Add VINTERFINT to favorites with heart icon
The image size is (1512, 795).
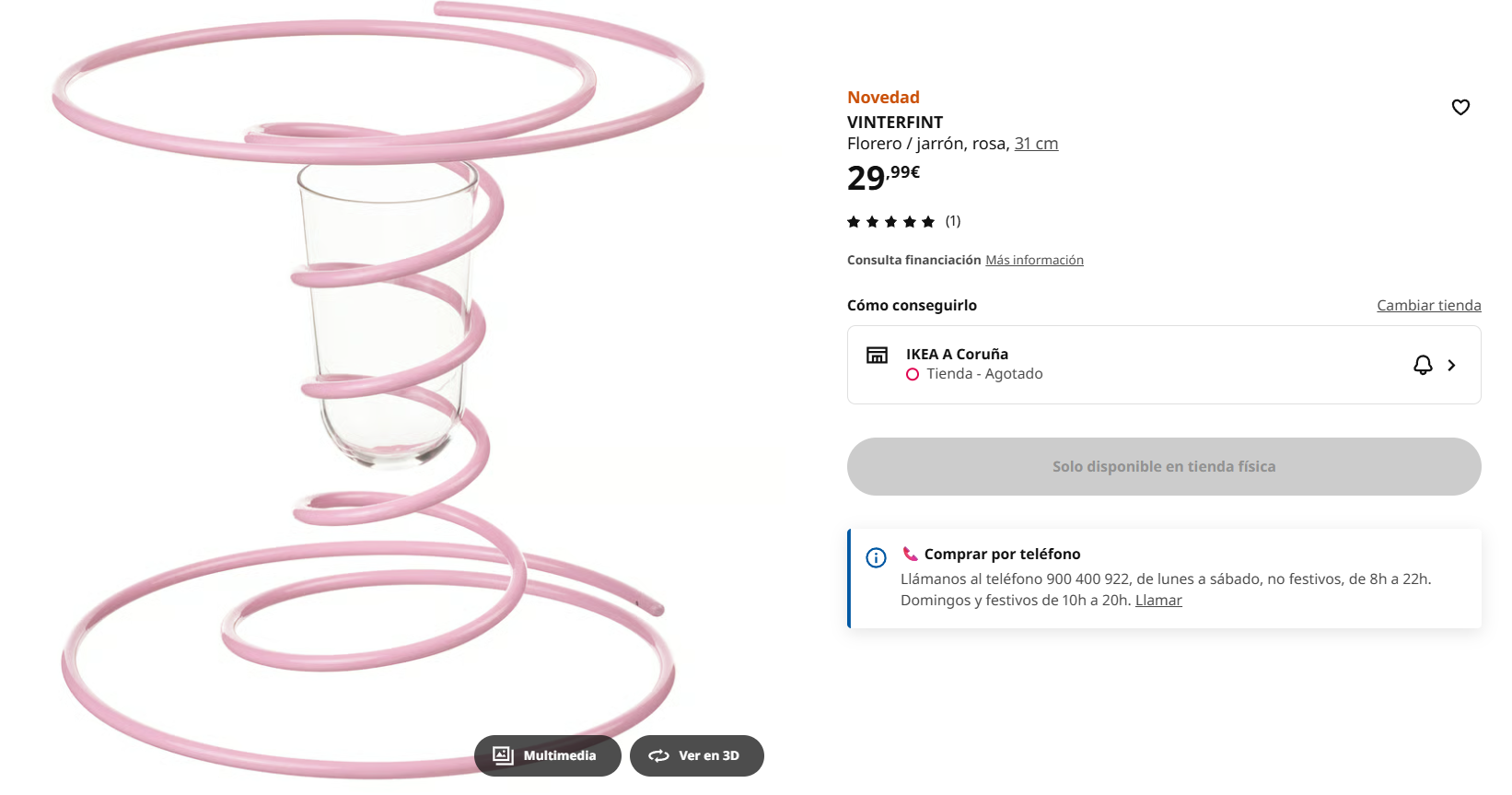pyautogui.click(x=1460, y=107)
